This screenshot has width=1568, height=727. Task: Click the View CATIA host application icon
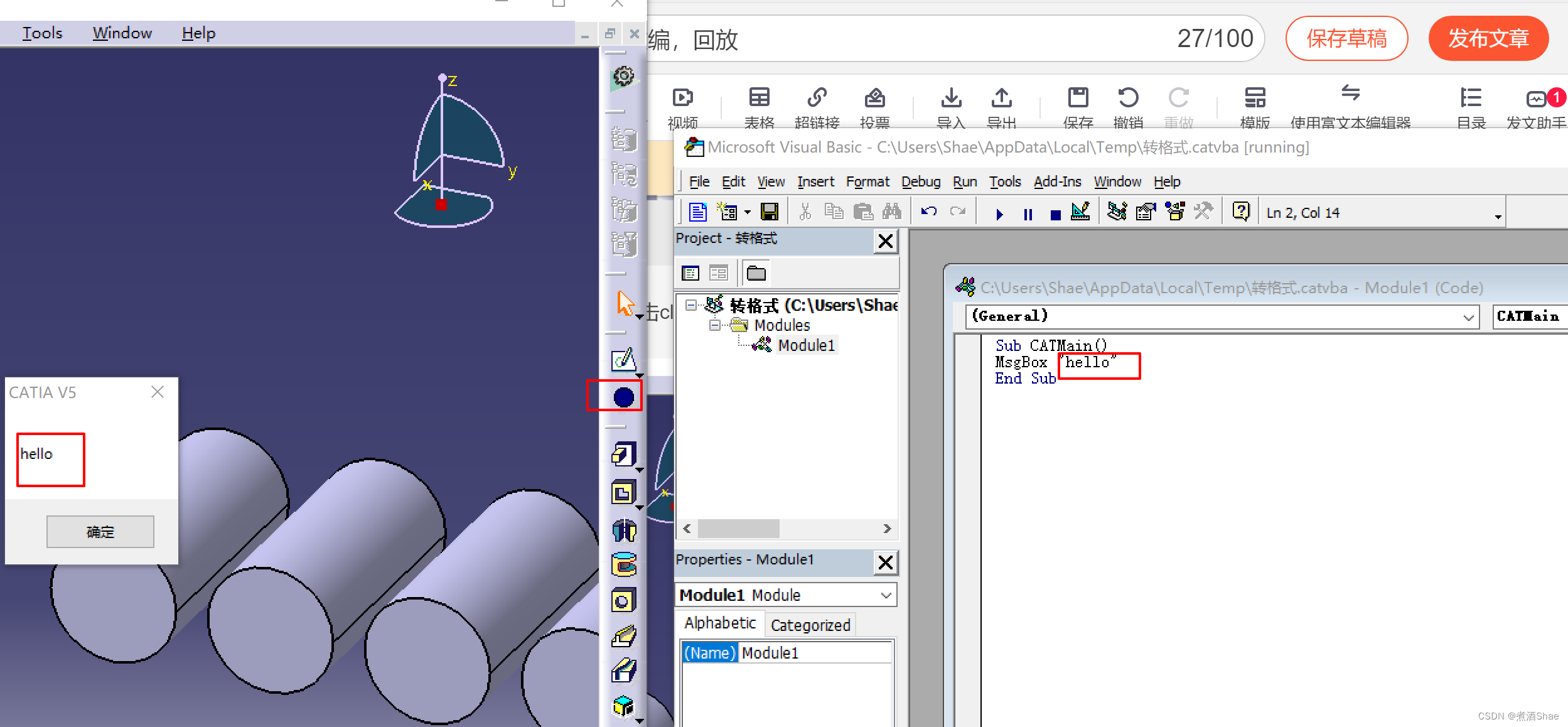(x=698, y=212)
